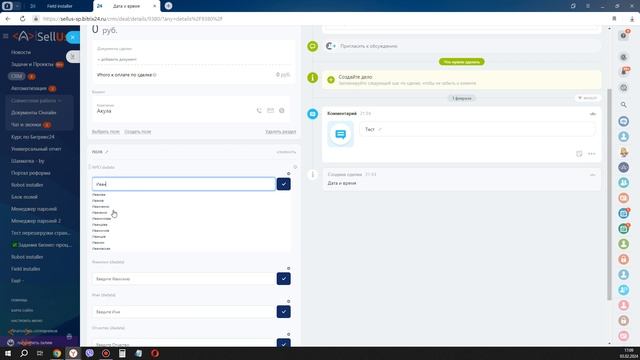
Task: Open the filter dropdown in the timeline
Action: (587, 98)
